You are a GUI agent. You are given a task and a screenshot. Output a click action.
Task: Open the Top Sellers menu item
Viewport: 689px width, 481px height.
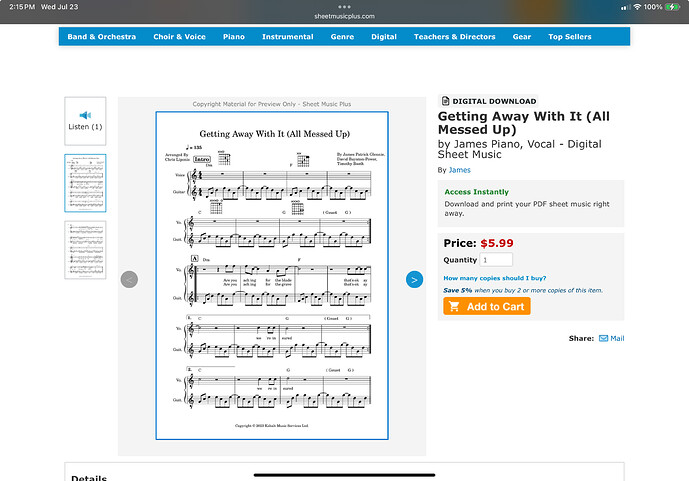coord(569,36)
